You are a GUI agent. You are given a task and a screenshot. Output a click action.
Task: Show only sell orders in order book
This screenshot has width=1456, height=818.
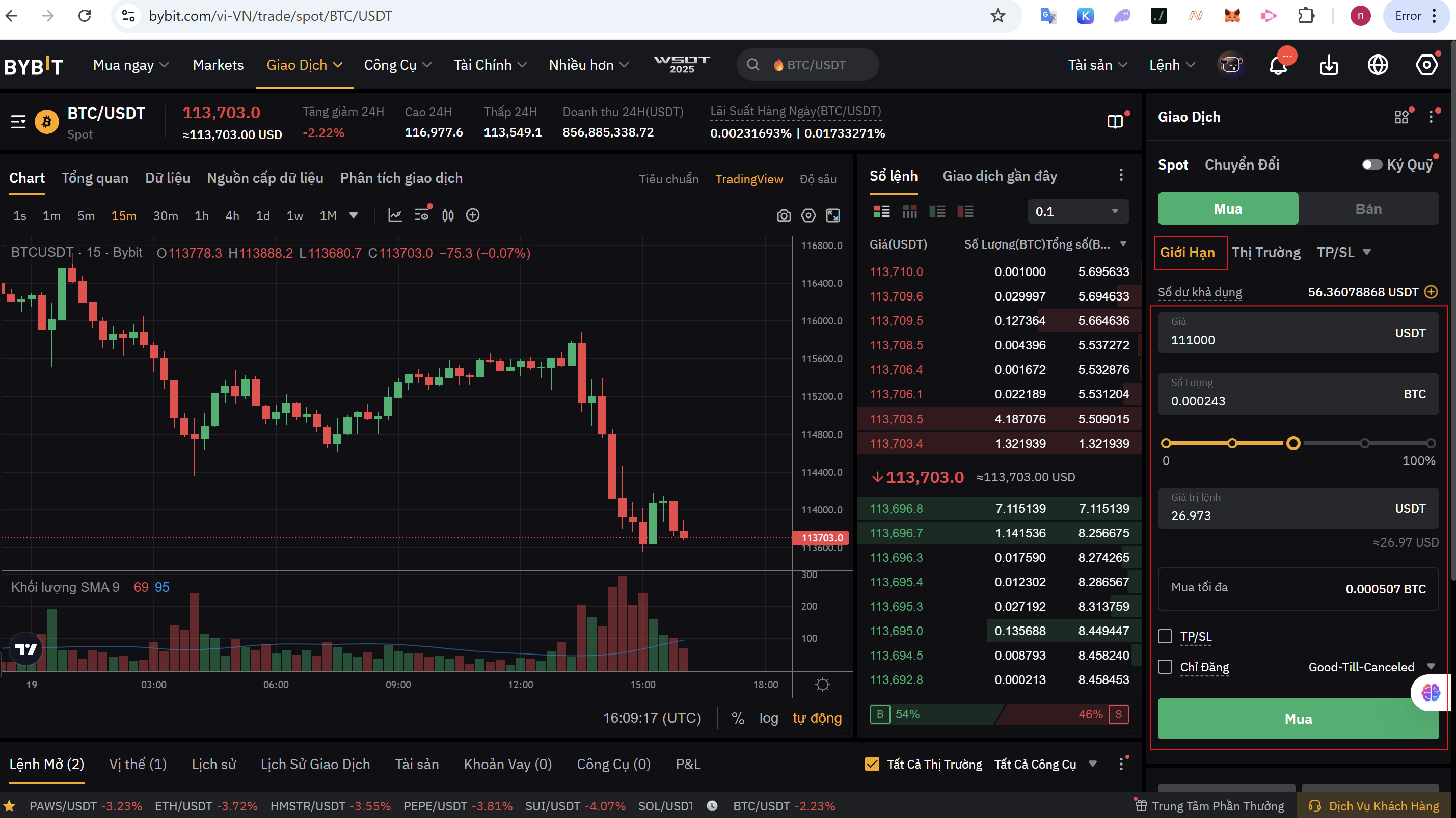965,211
